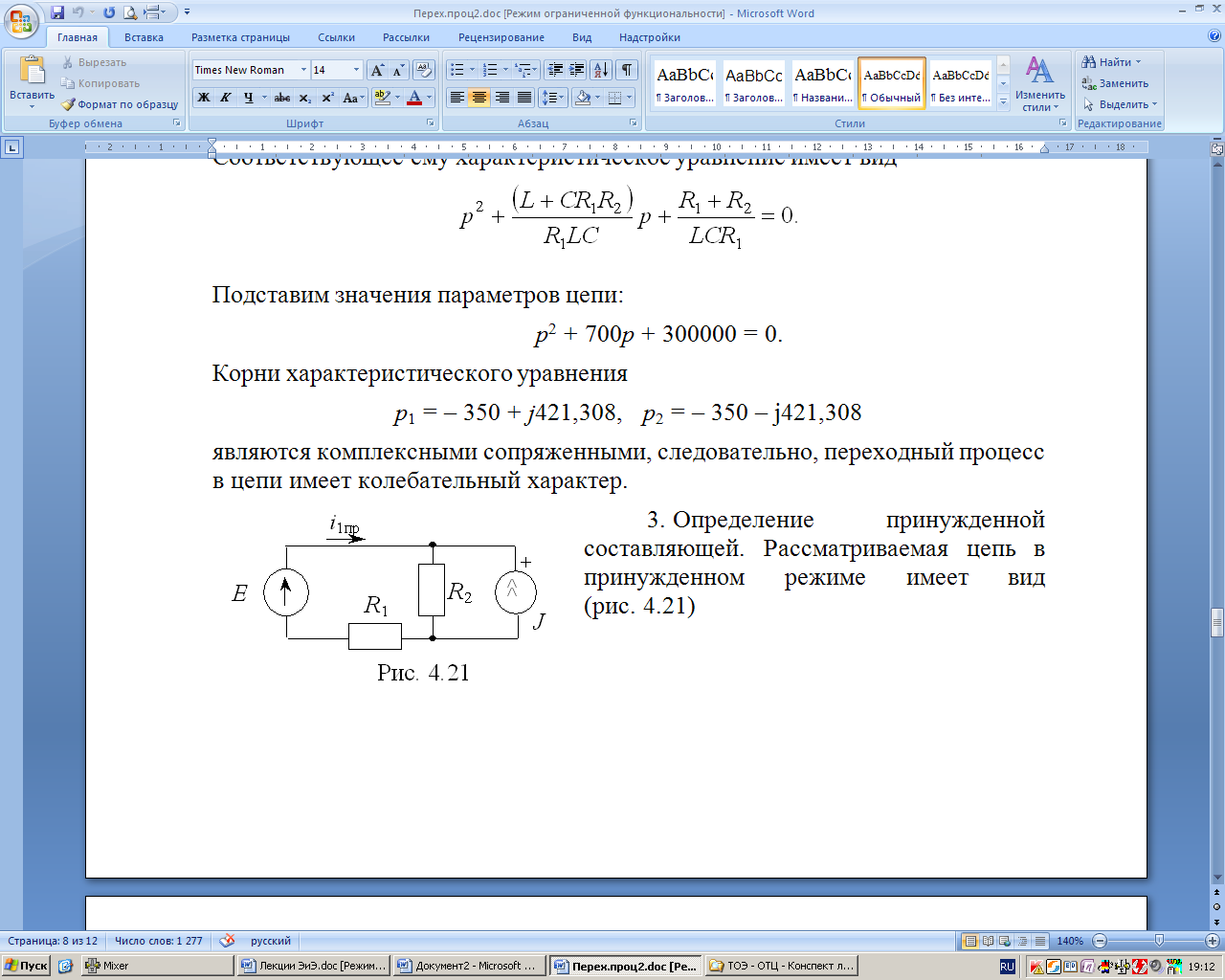Click zoom slider handle
The image size is (1225, 980).
click(x=1159, y=941)
